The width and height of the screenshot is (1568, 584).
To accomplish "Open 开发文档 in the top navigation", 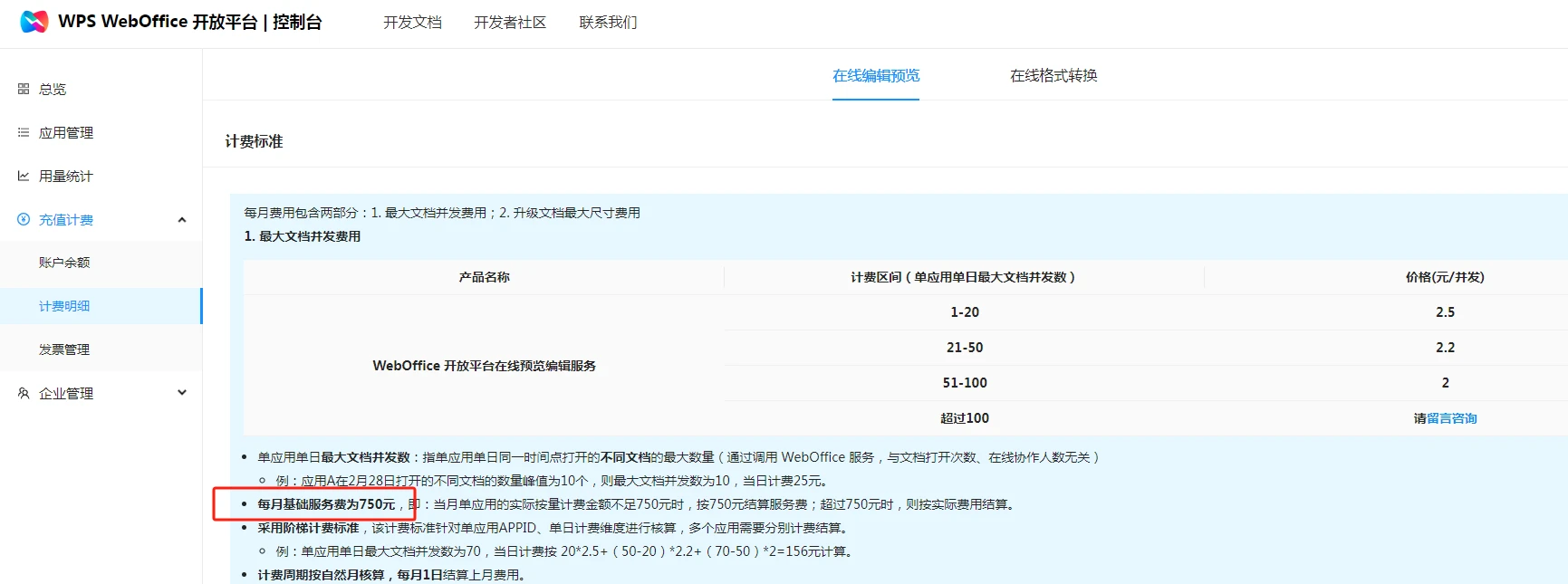I will tap(412, 22).
